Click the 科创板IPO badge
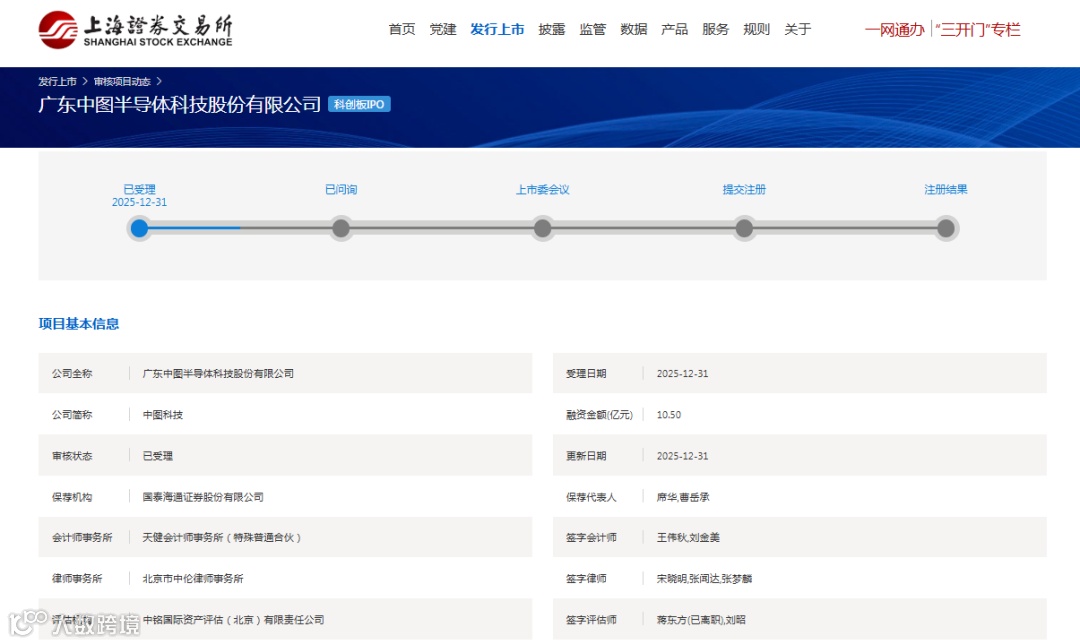Screen dimensions: 1080x644 pyautogui.click(x=359, y=104)
